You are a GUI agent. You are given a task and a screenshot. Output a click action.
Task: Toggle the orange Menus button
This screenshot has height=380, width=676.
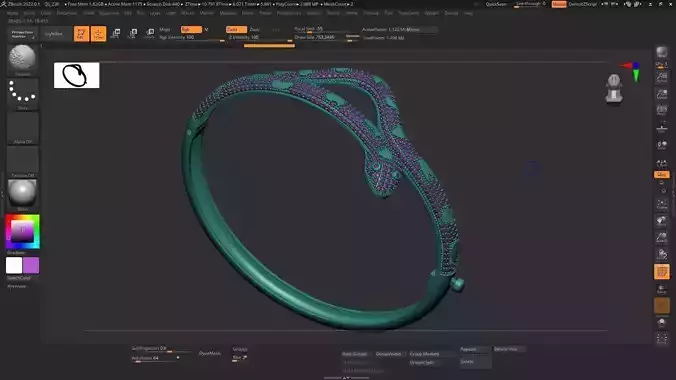(x=559, y=4)
